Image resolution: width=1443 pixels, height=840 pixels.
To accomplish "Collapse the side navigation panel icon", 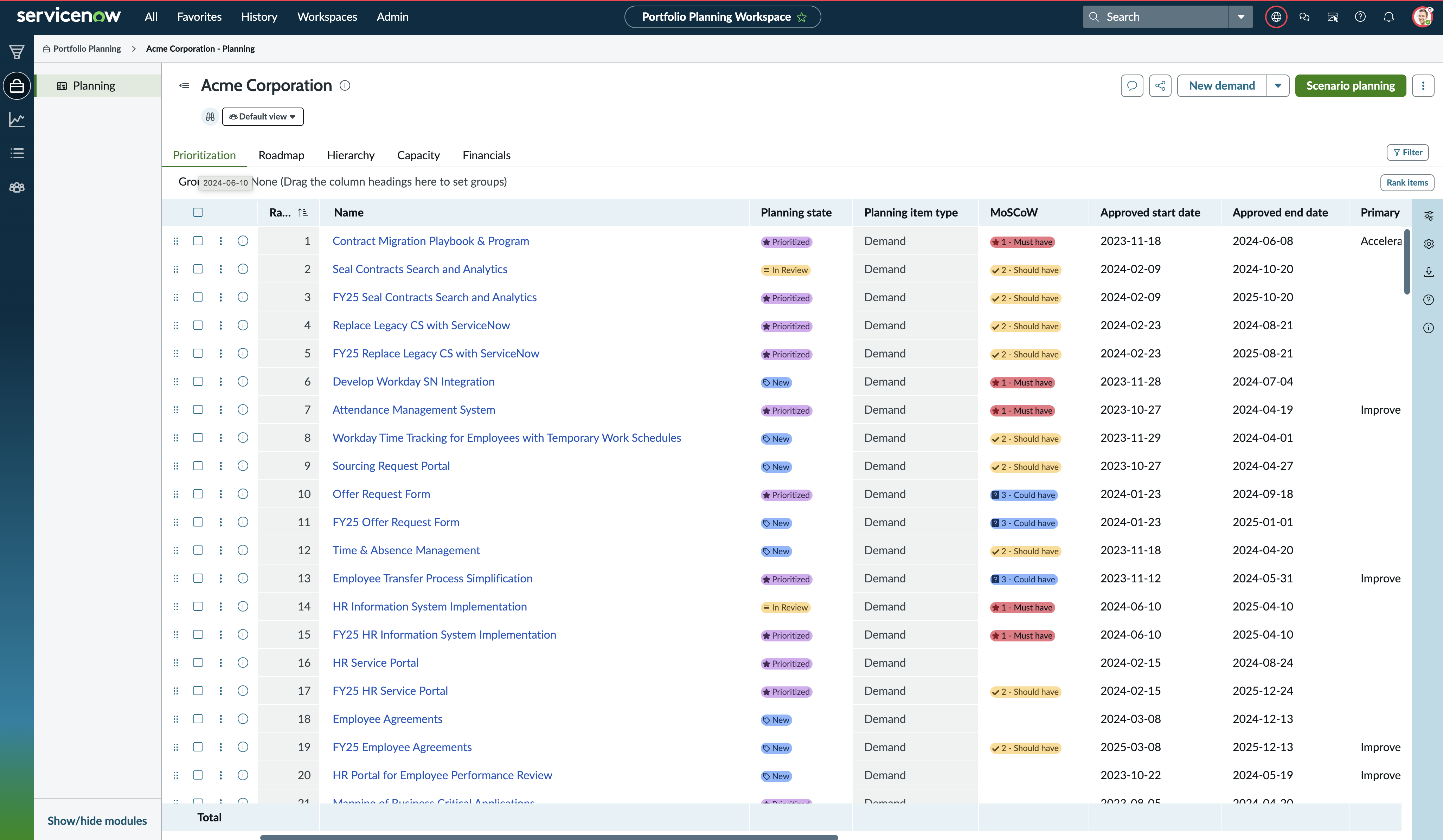I will tap(184, 86).
